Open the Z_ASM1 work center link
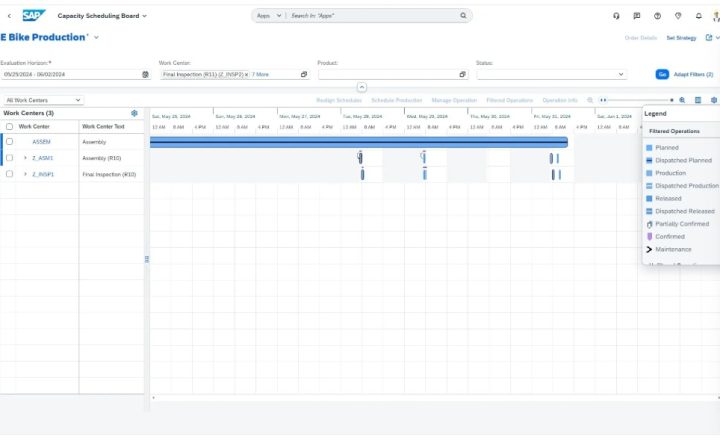Screen dimensions: 720x440 pos(43,158)
